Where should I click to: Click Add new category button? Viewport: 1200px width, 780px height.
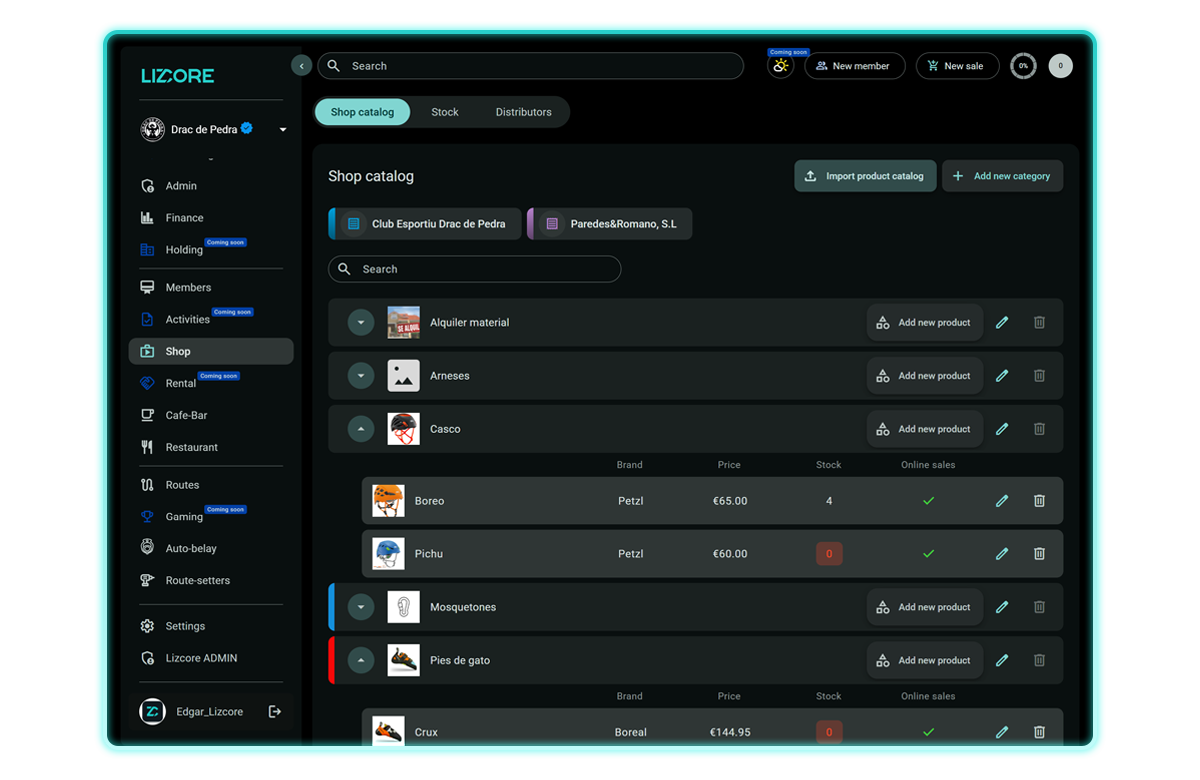pos(1002,176)
